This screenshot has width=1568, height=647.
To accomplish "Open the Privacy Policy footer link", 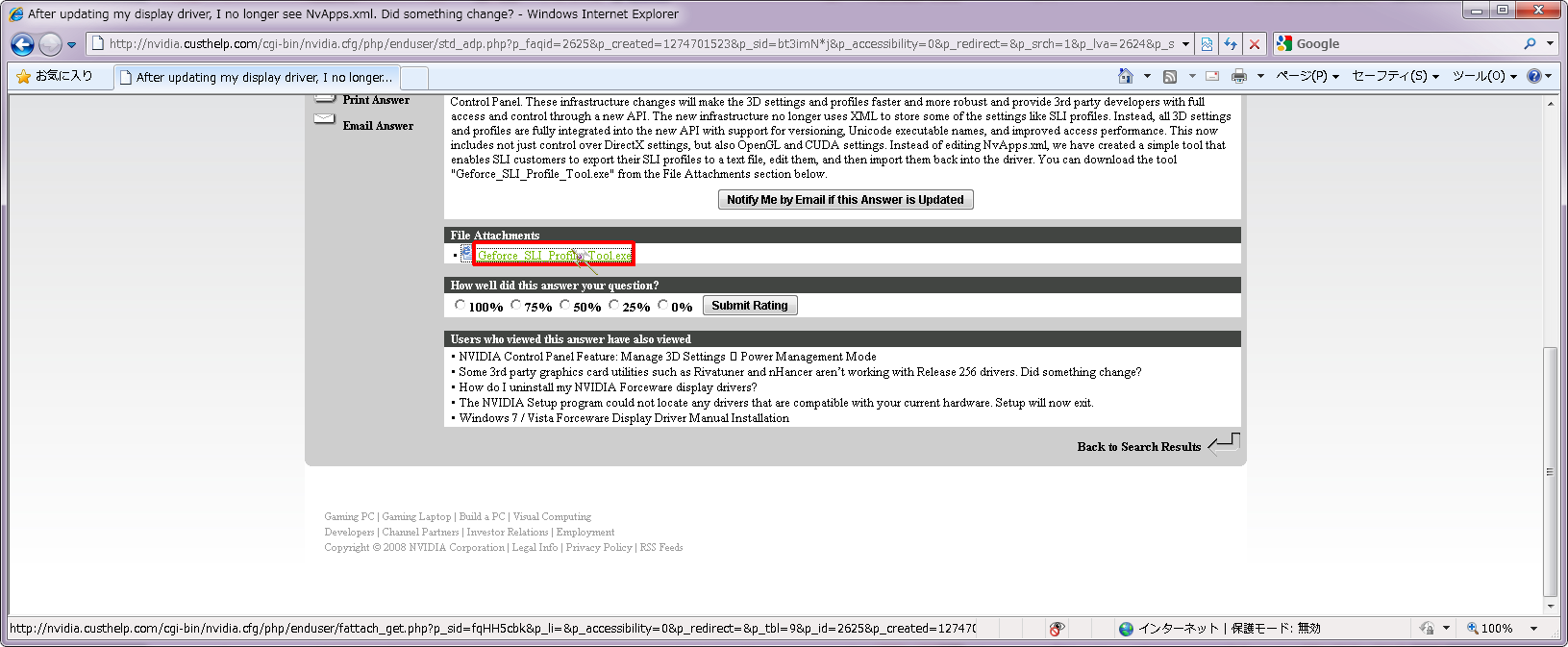I will pyautogui.click(x=599, y=548).
